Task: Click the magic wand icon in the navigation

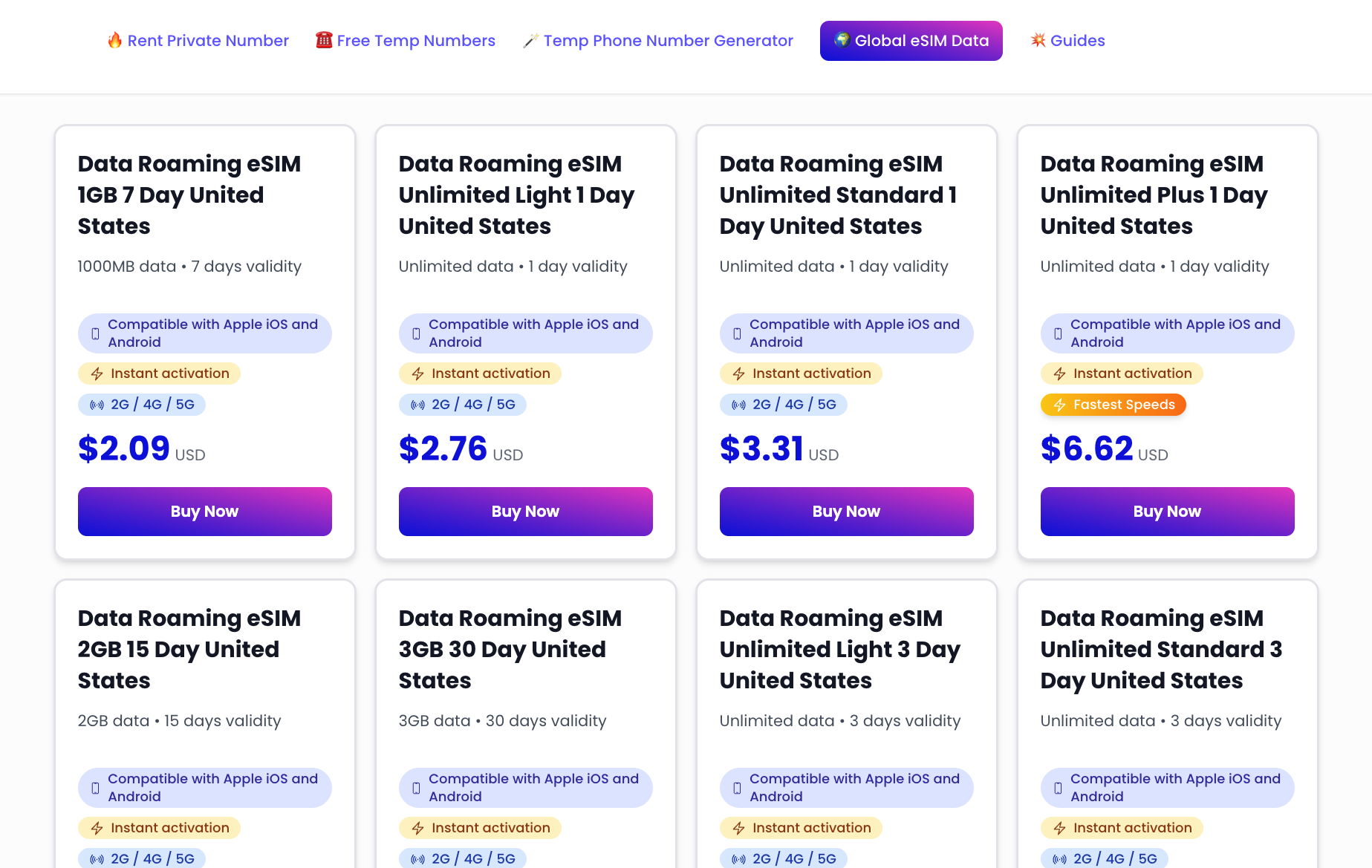Action: 530,41
